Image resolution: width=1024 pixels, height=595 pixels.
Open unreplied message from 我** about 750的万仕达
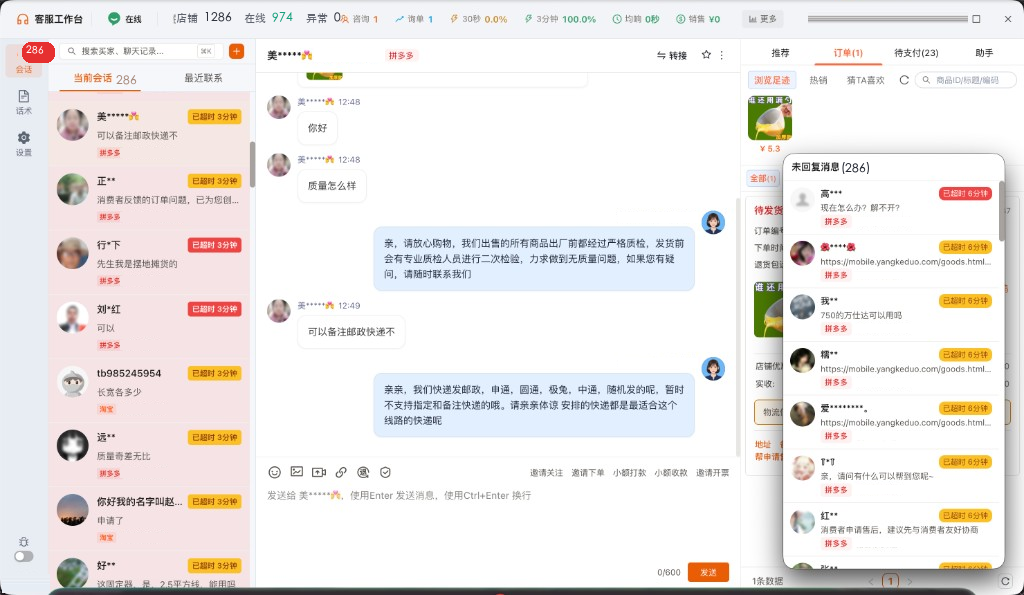pyautogui.click(x=891, y=315)
